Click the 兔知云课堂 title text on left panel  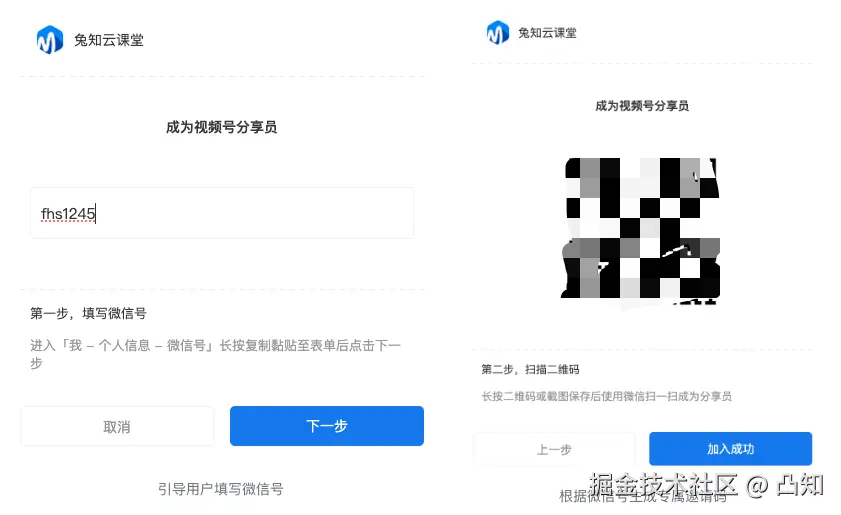tap(109, 40)
